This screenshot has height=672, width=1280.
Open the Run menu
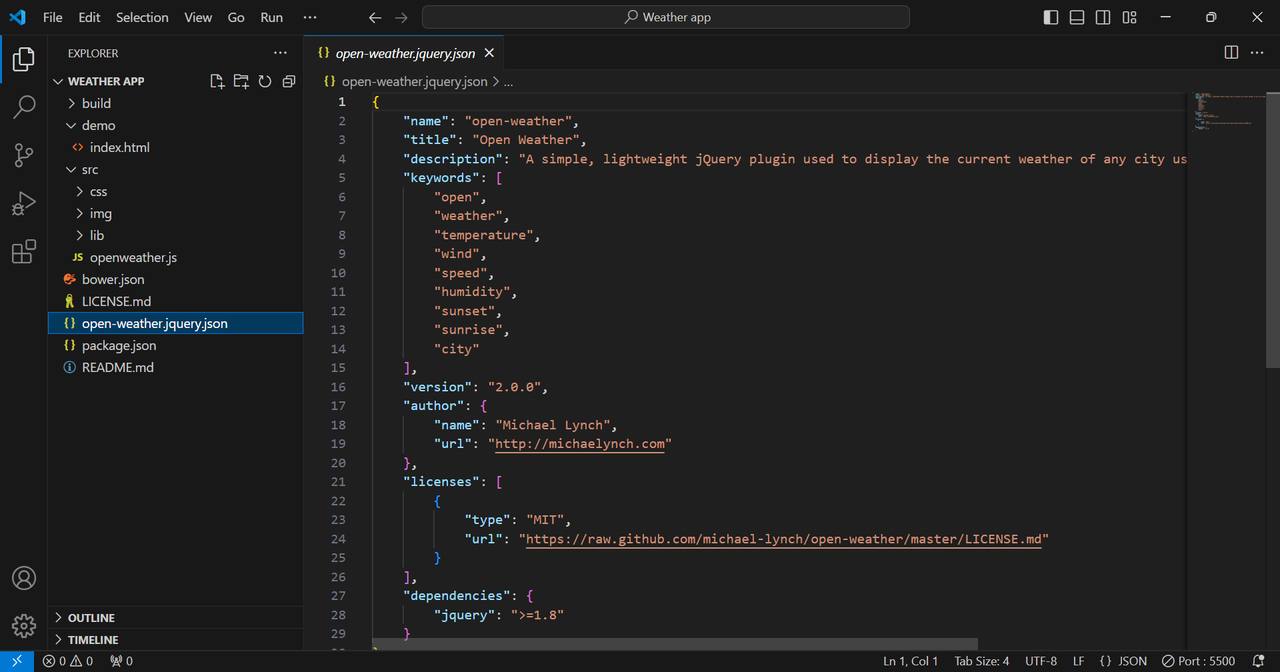point(271,17)
